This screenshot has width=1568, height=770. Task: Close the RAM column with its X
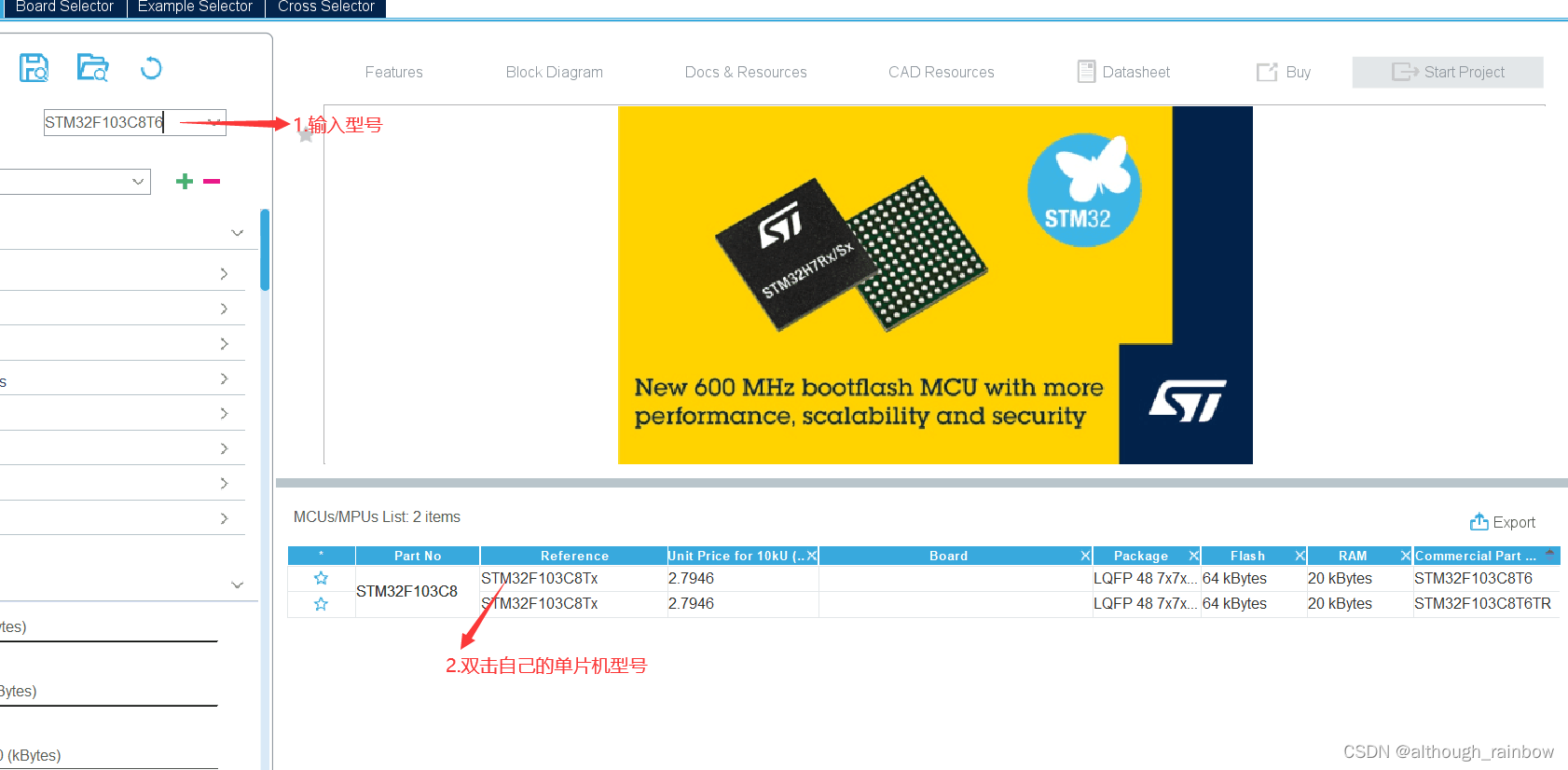point(1405,556)
